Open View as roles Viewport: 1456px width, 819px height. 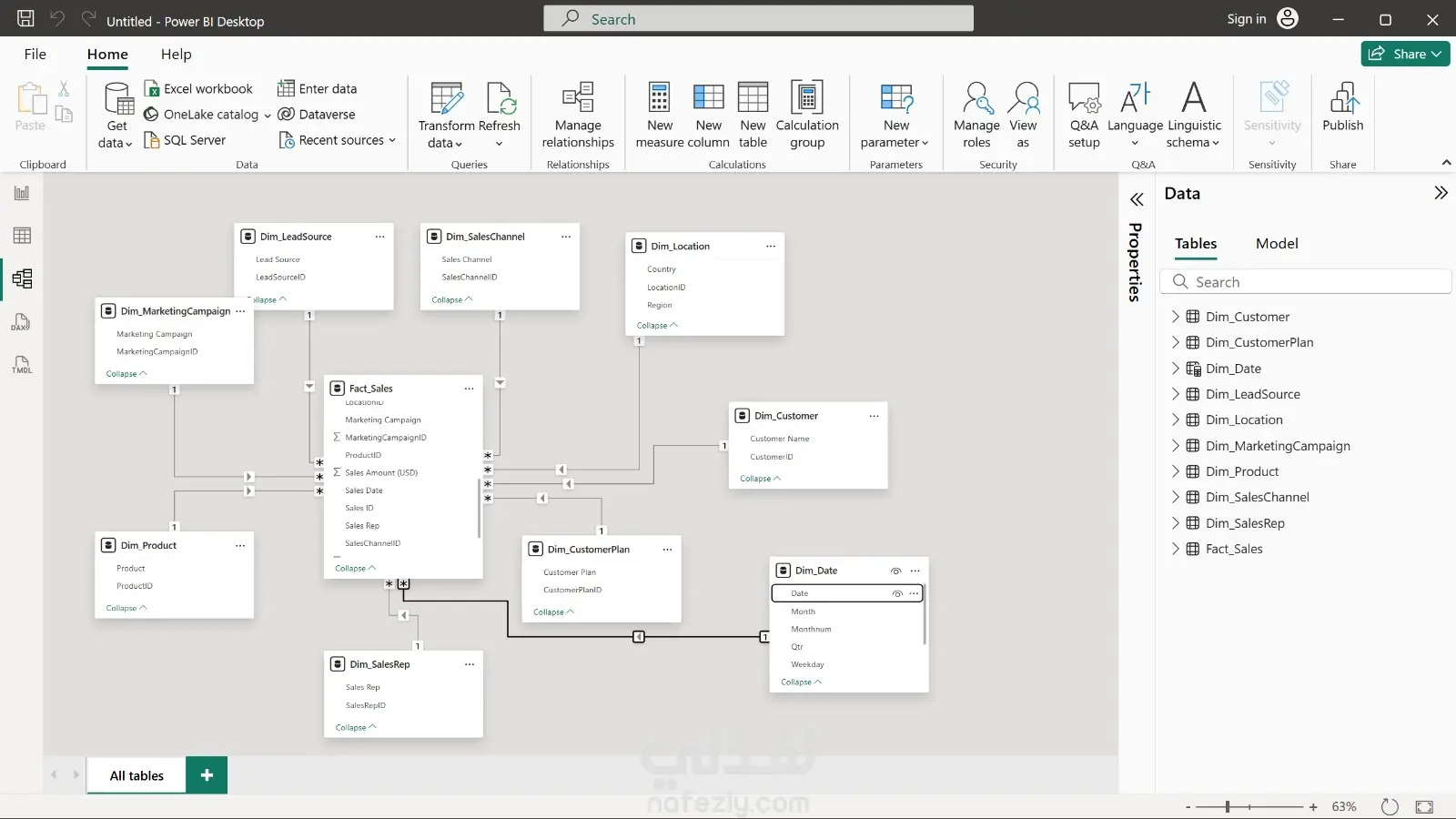(1023, 115)
